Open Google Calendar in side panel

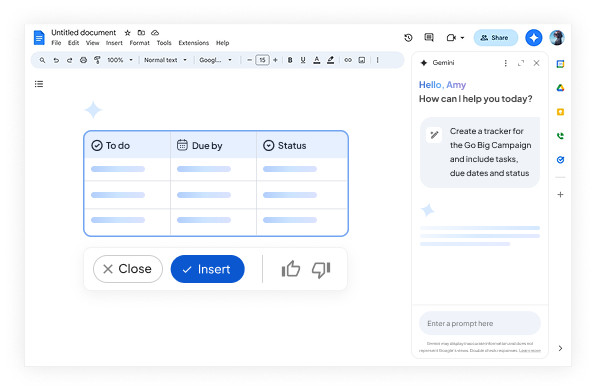[x=560, y=64]
